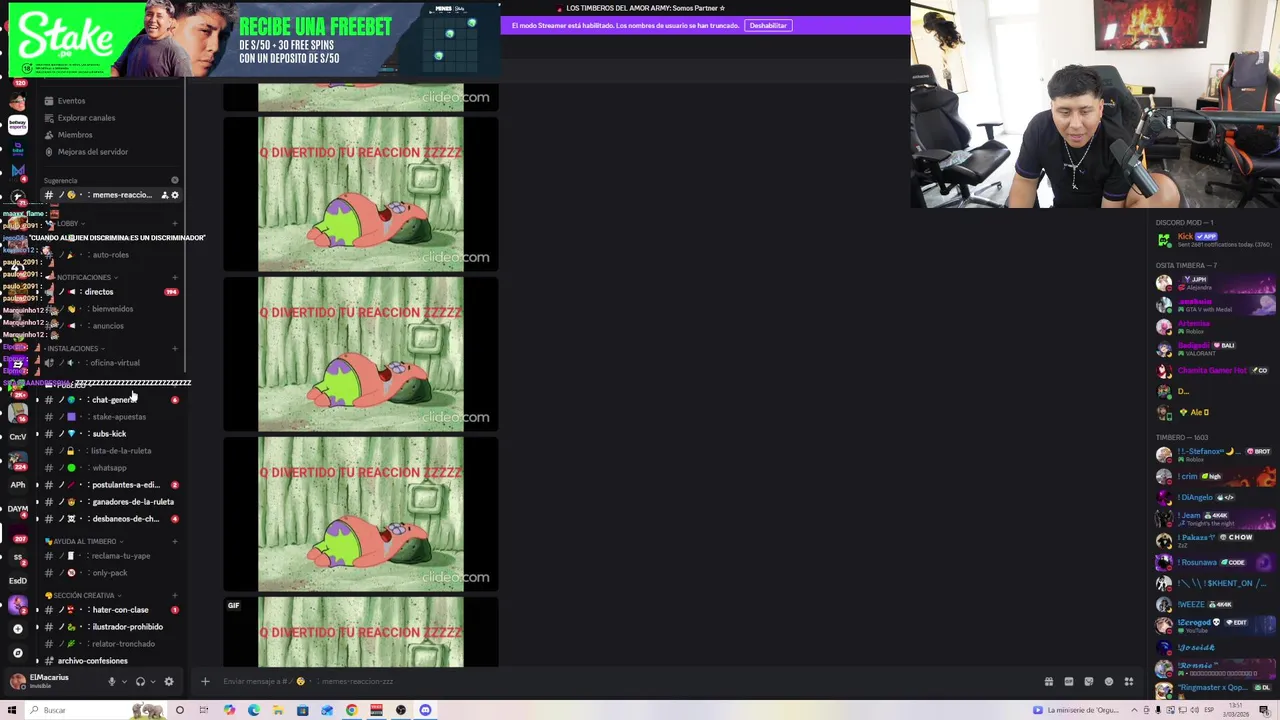Open the whatsapp channel
Viewport: 1280px width, 720px height.
pyautogui.click(x=110, y=468)
